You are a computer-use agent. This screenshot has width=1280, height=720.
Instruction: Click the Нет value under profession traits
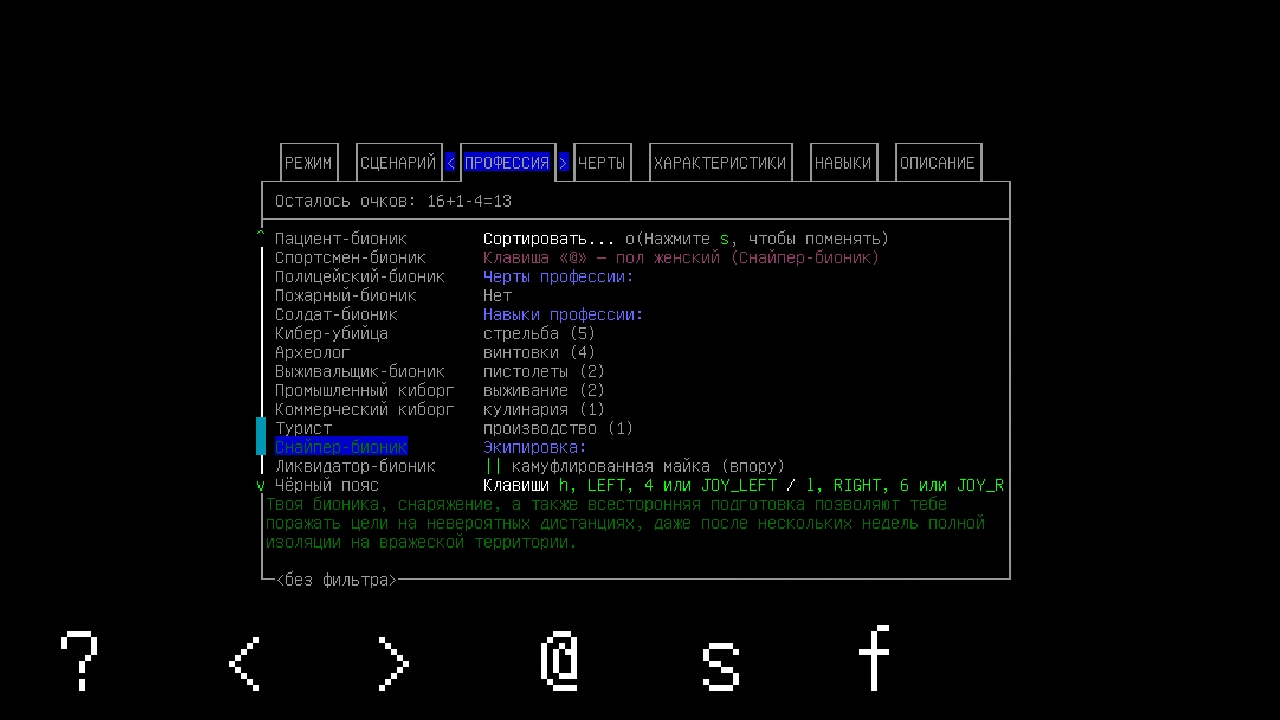click(x=497, y=296)
